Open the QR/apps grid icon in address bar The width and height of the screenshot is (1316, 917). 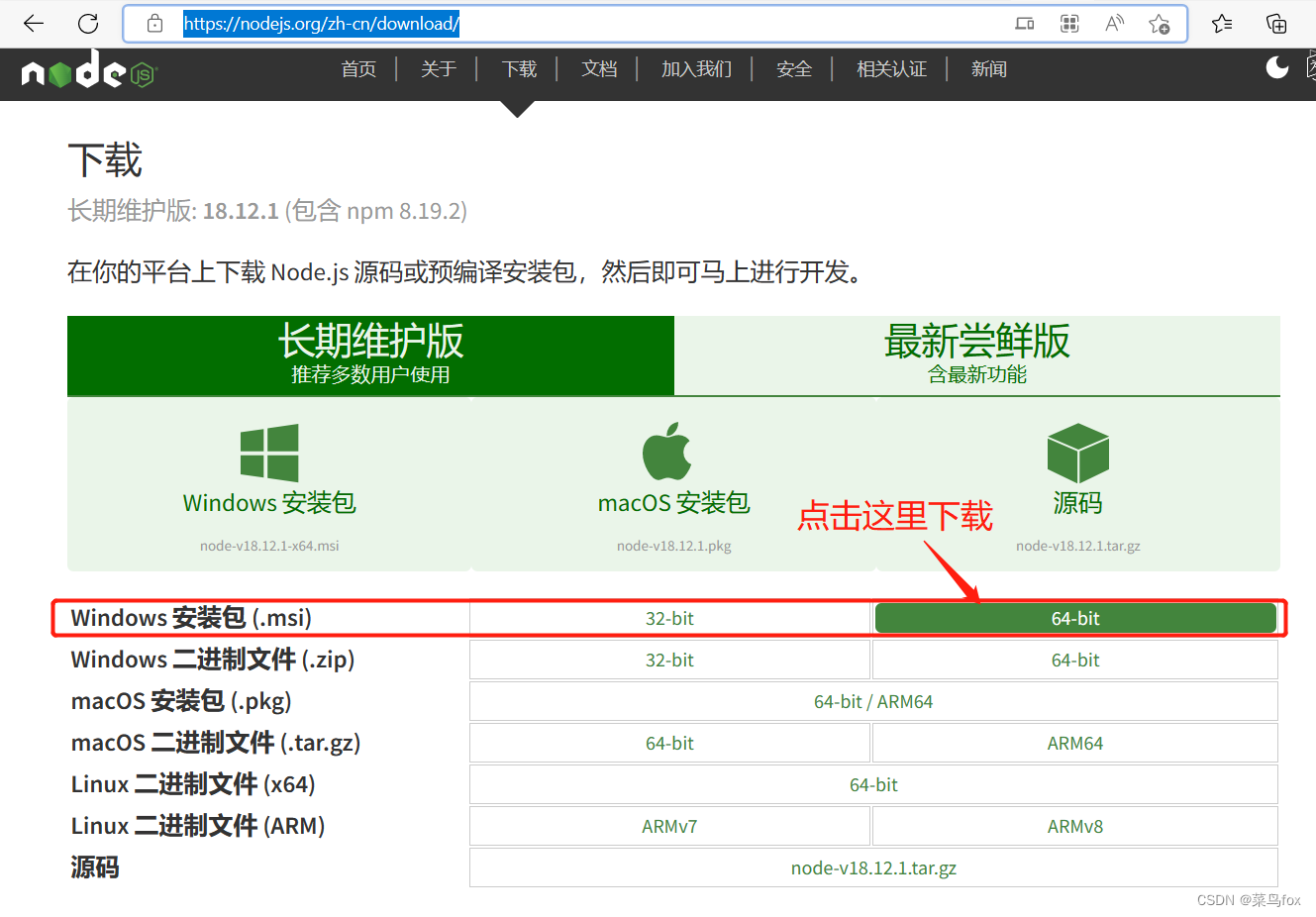tap(1069, 24)
